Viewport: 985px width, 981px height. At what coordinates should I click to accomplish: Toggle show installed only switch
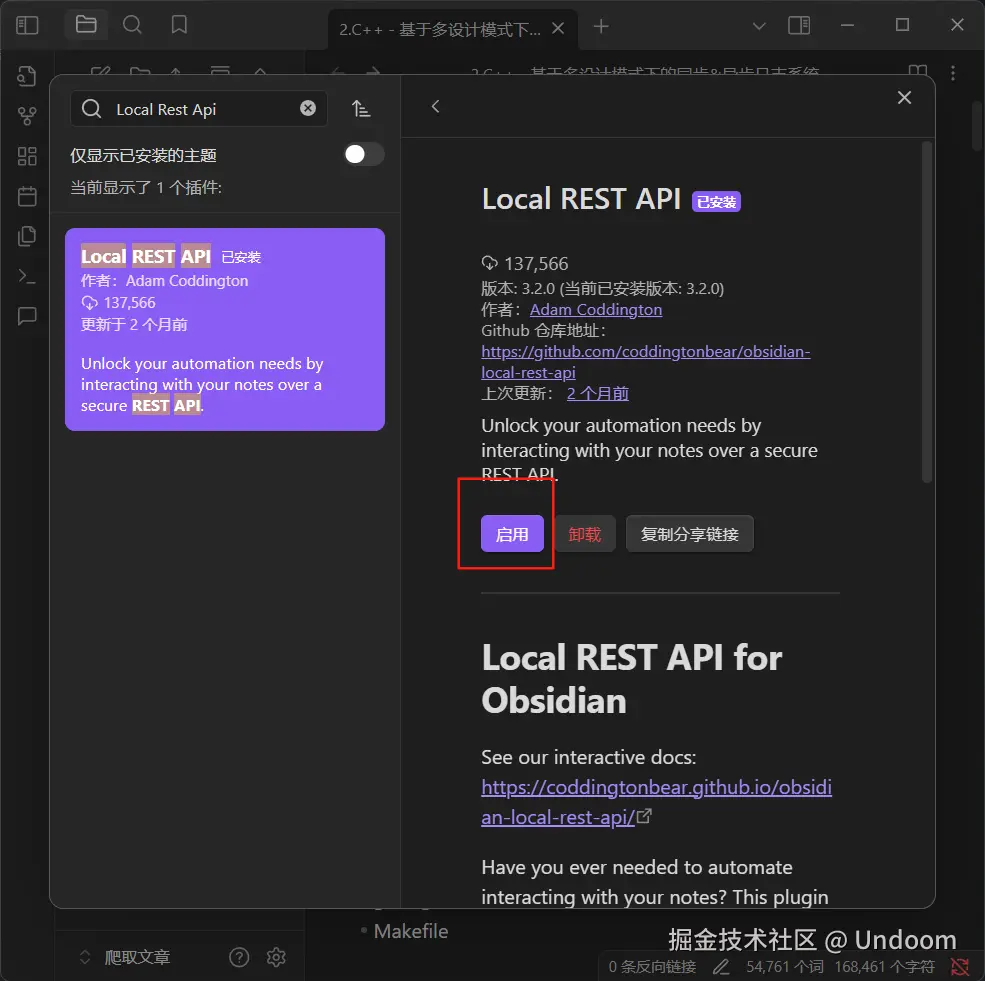point(364,154)
